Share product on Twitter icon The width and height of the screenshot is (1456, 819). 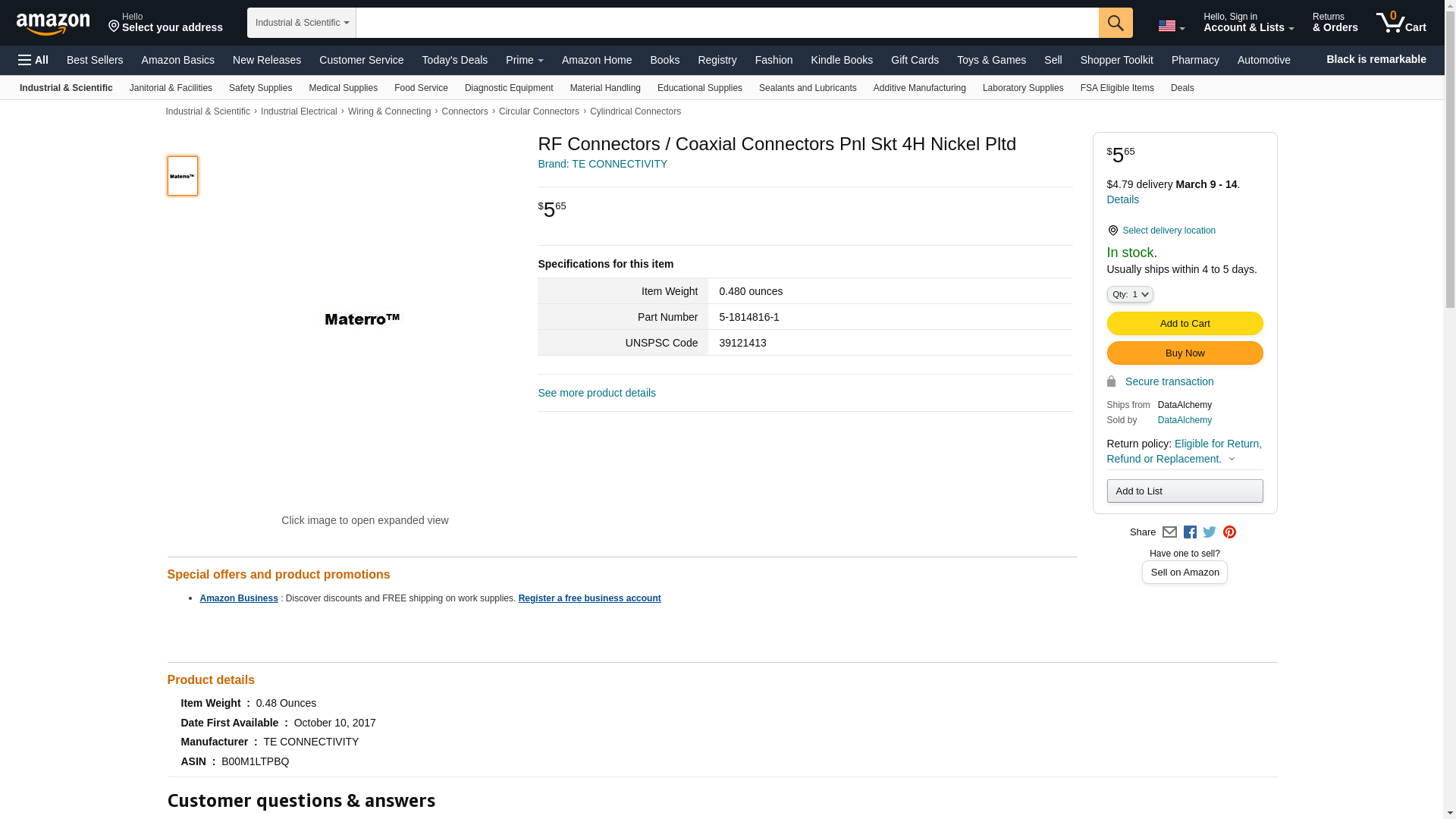pyautogui.click(x=1210, y=532)
